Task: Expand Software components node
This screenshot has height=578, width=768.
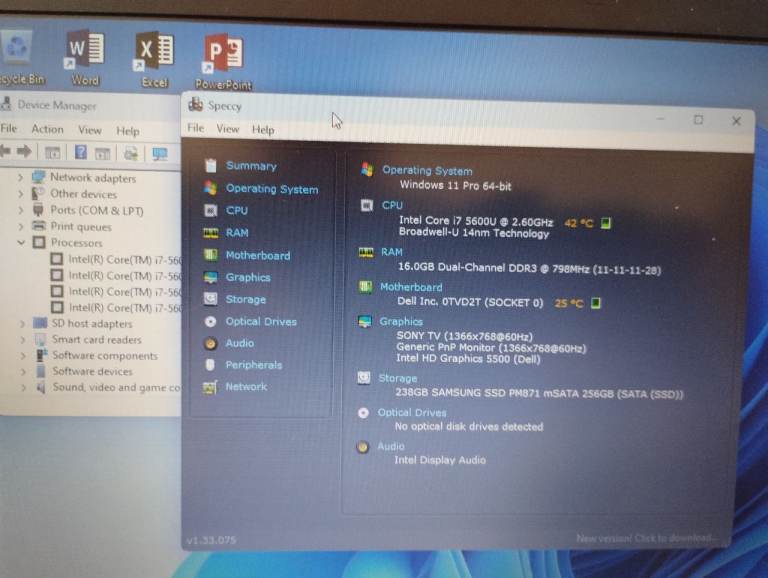Action: pyautogui.click(x=23, y=356)
